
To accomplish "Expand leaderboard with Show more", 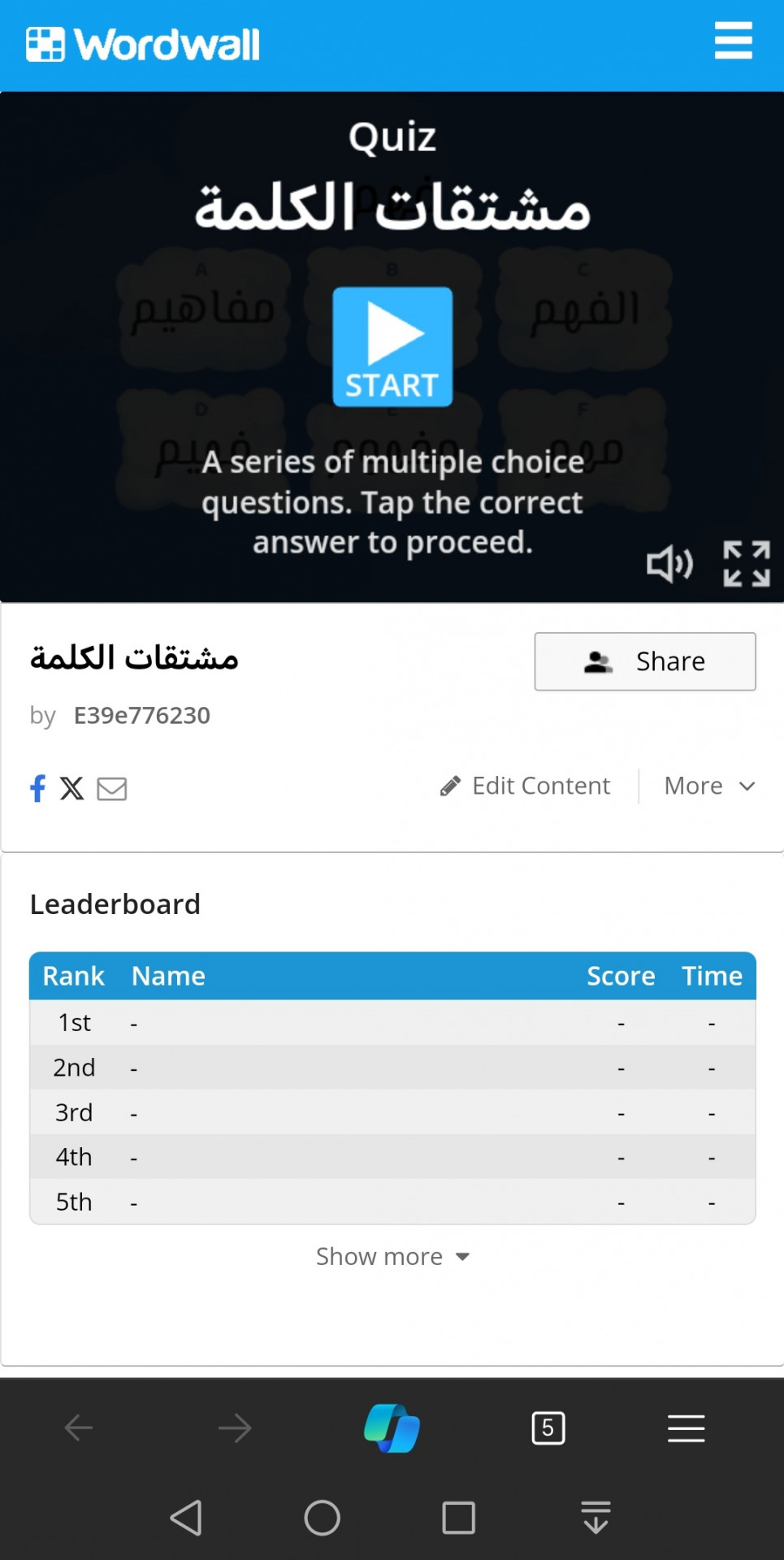I will (x=392, y=1256).
